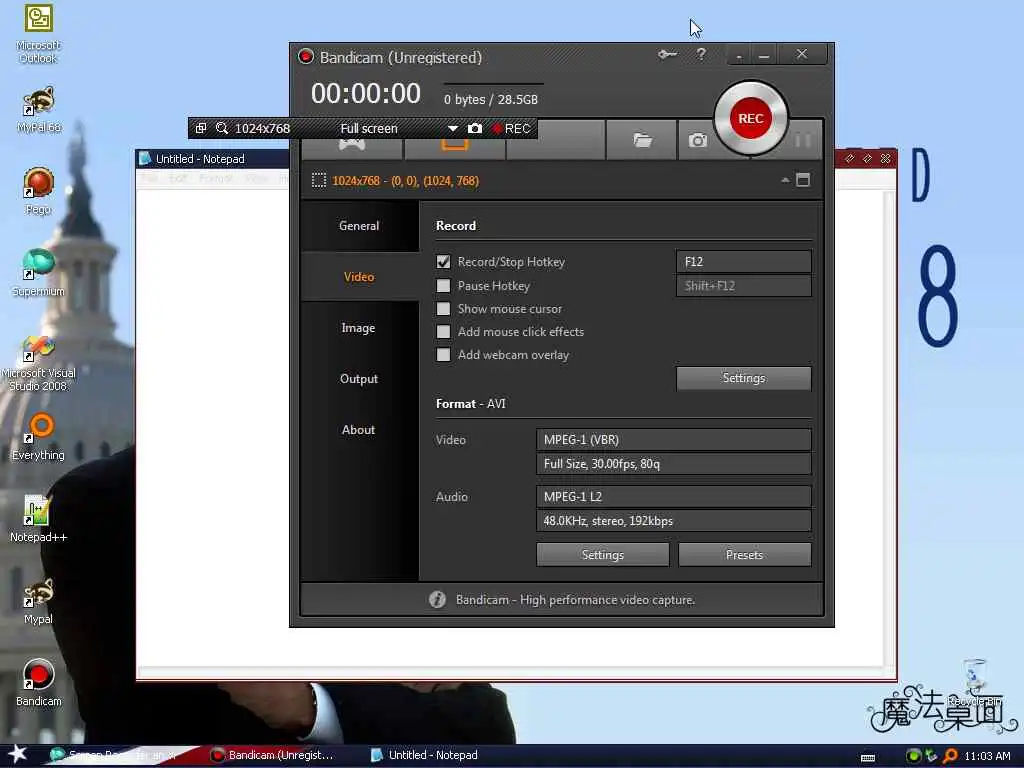The image size is (1024, 768).
Task: Click the orange magnifier tray icon
Action: [951, 756]
